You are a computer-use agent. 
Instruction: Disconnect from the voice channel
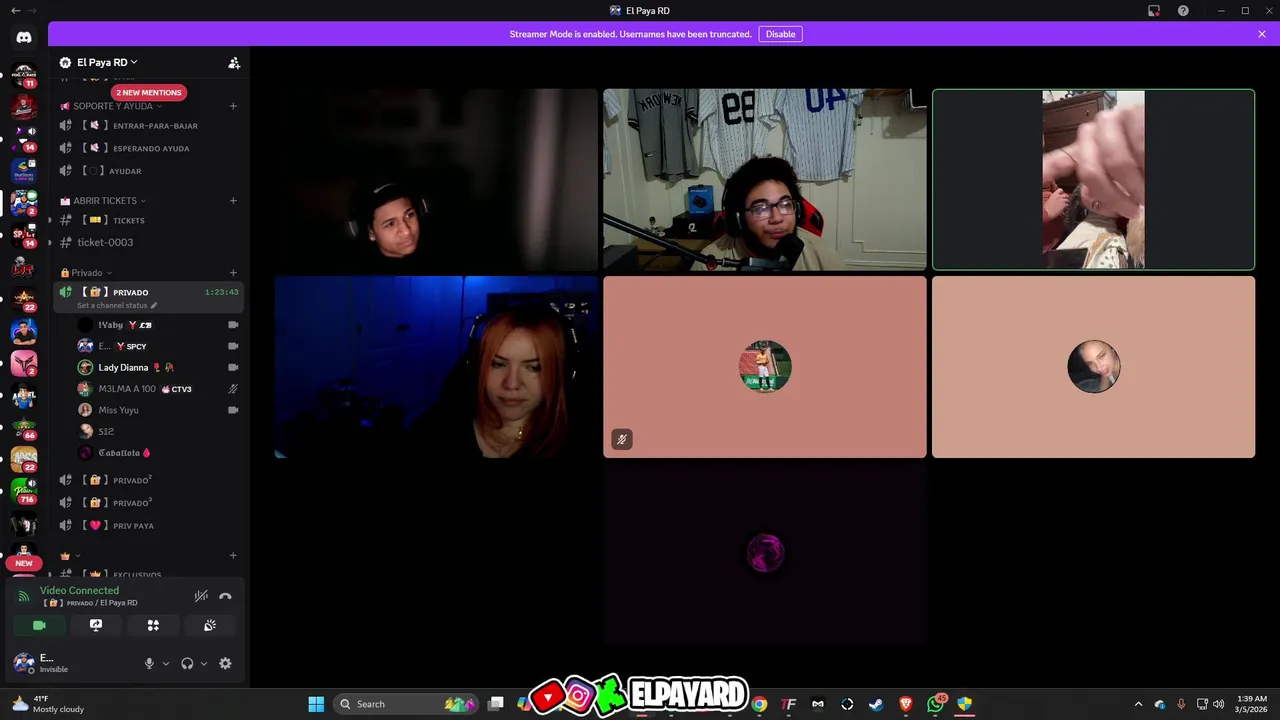point(225,596)
